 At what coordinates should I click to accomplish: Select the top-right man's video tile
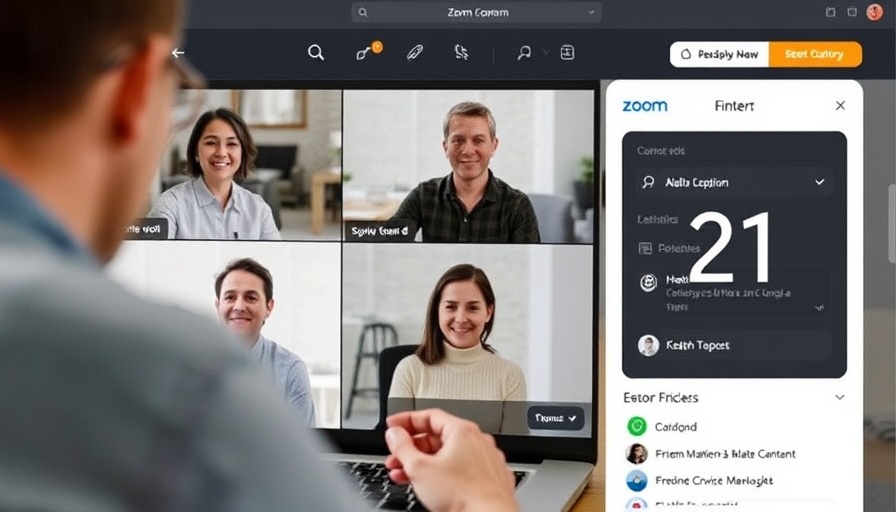point(468,166)
